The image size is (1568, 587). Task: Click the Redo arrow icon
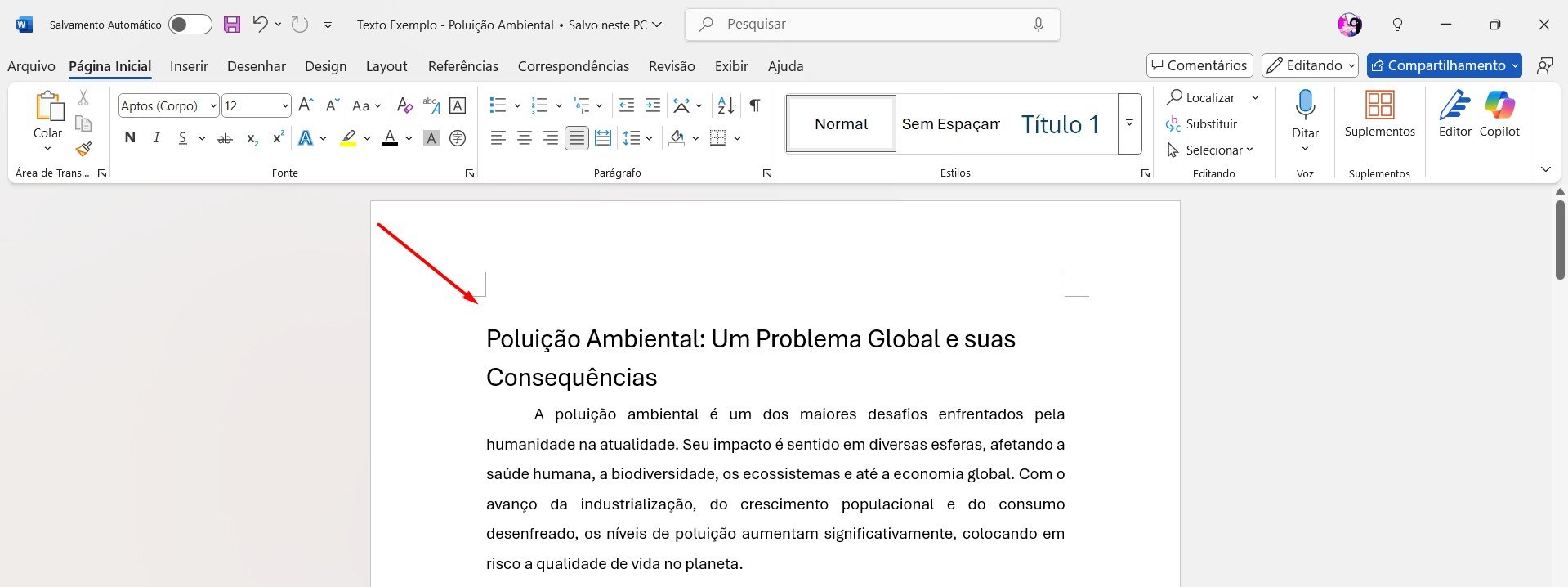point(300,25)
